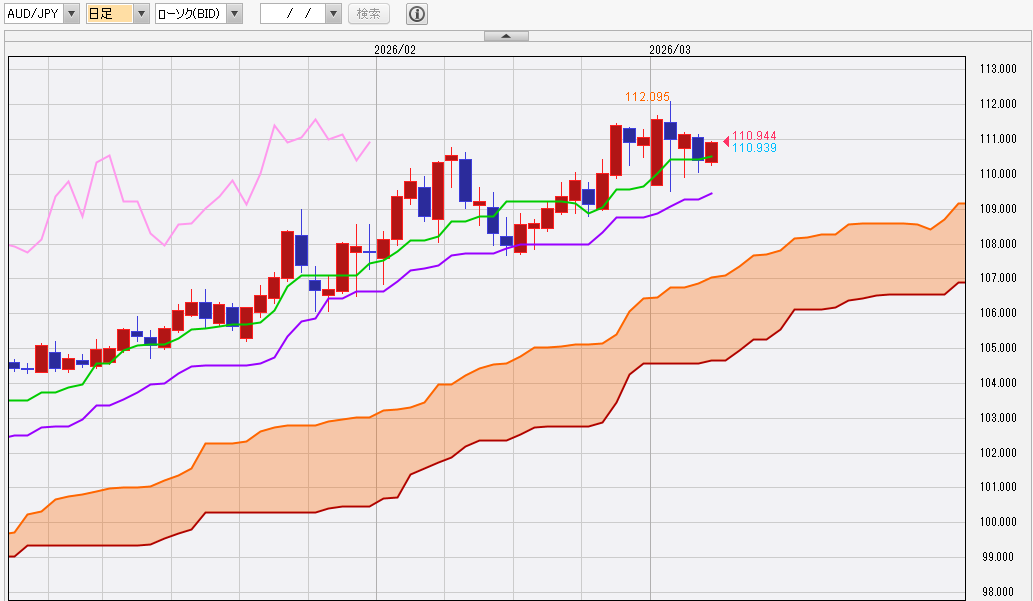Click the 110.944 price label
The height and width of the screenshot is (601, 1033).
coord(754,136)
